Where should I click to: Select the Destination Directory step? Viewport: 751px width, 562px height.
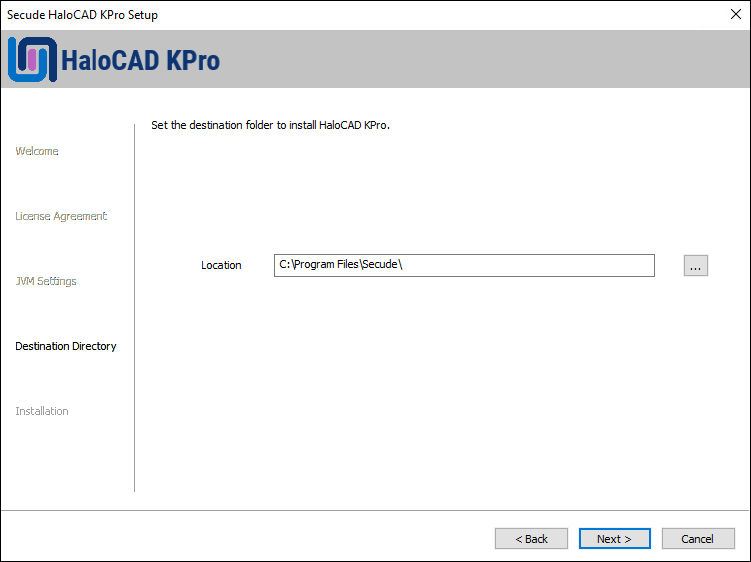pos(66,346)
